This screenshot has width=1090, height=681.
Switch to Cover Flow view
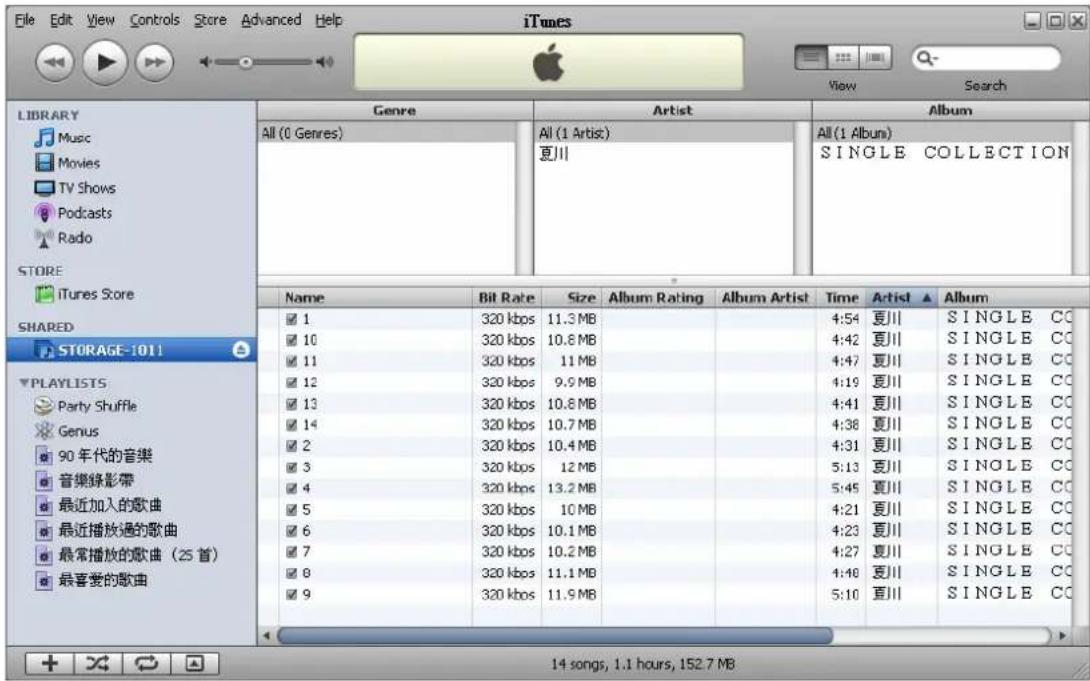click(x=875, y=58)
